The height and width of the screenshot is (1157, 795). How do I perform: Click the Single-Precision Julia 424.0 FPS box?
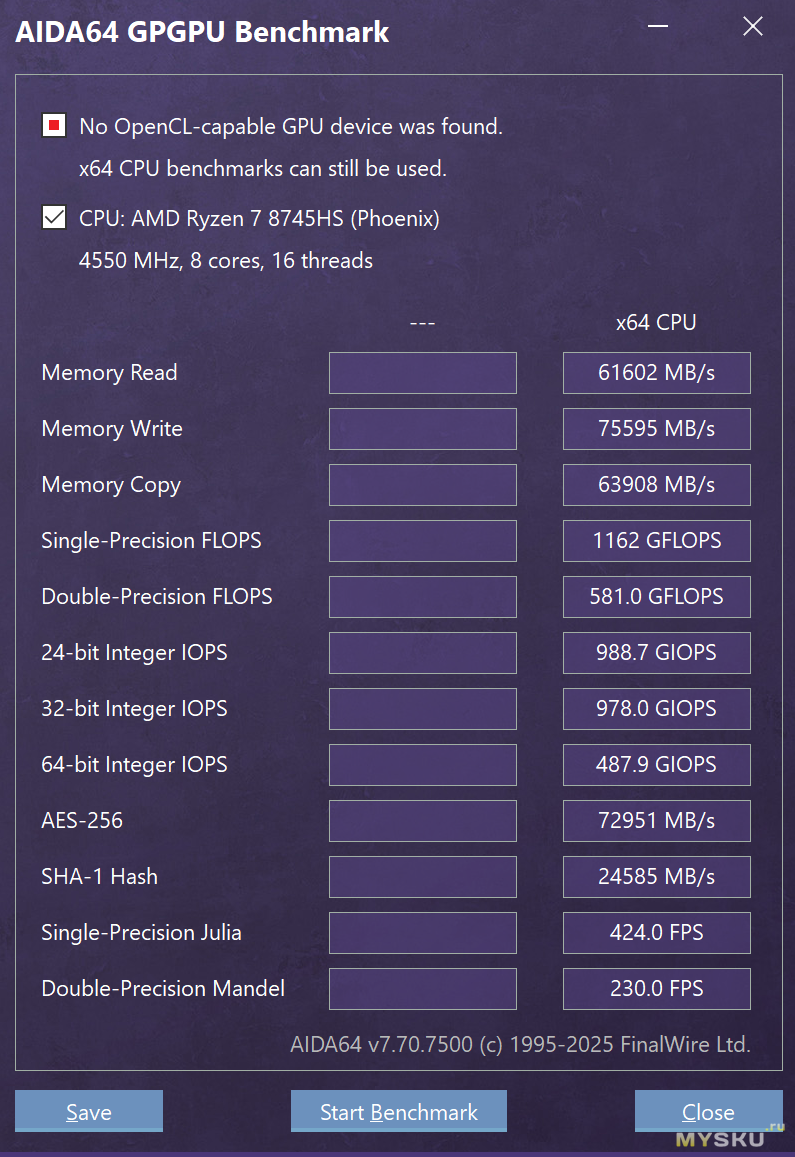coord(657,933)
